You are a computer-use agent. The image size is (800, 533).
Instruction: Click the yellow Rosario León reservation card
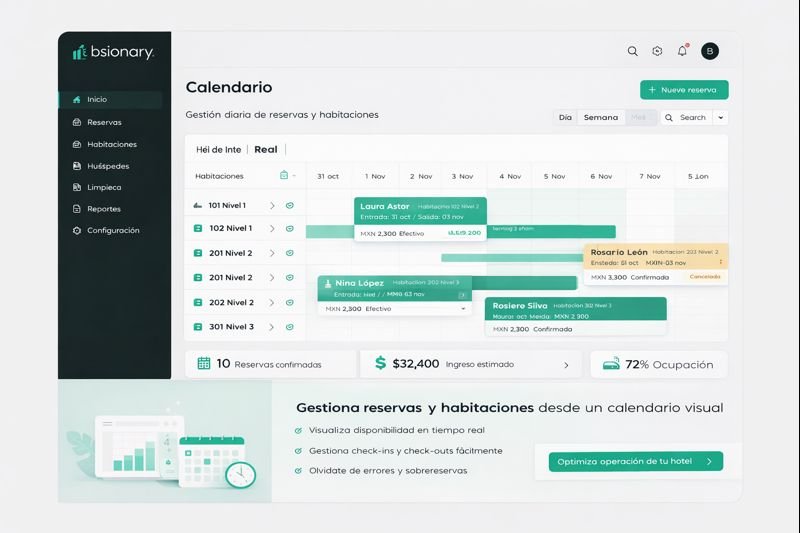(655, 264)
